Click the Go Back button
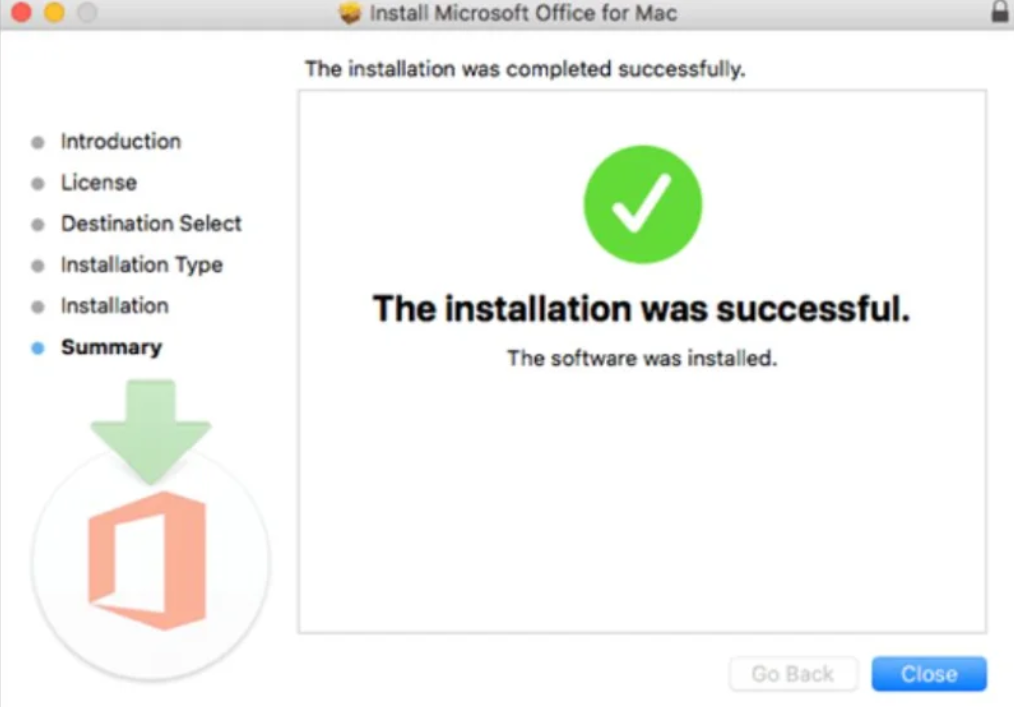 click(x=793, y=673)
